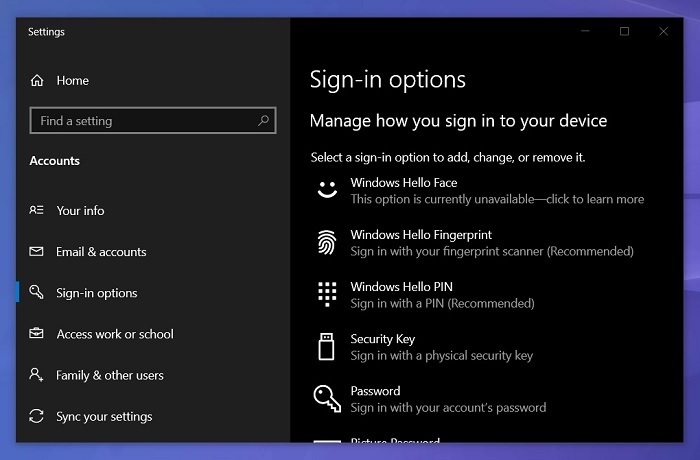Open the Your info page
700x460 pixels.
[x=80, y=210]
